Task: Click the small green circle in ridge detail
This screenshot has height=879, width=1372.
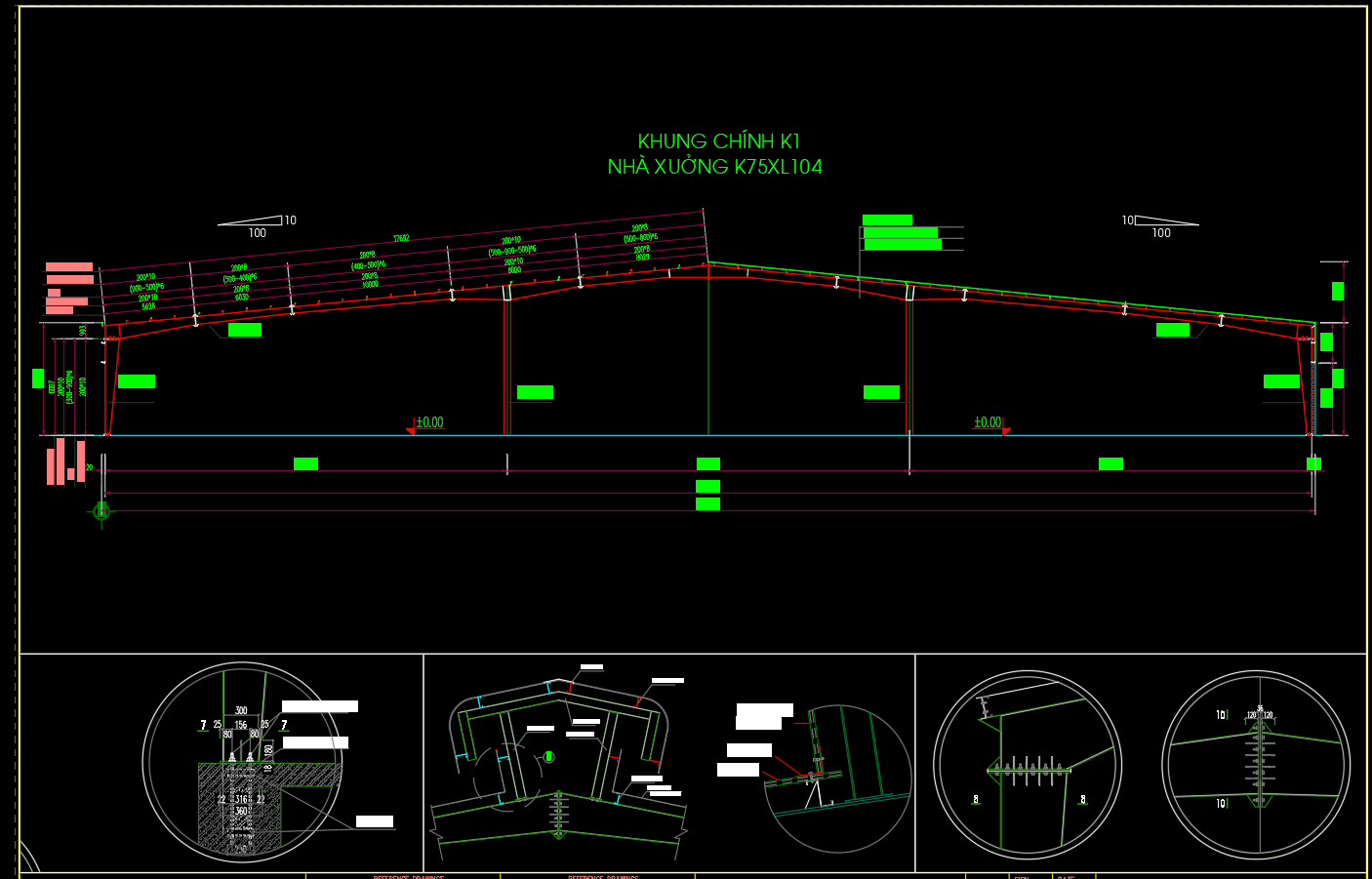Action: (549, 756)
